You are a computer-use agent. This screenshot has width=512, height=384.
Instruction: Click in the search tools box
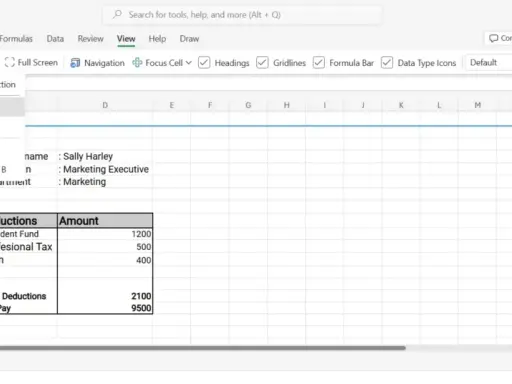click(242, 15)
